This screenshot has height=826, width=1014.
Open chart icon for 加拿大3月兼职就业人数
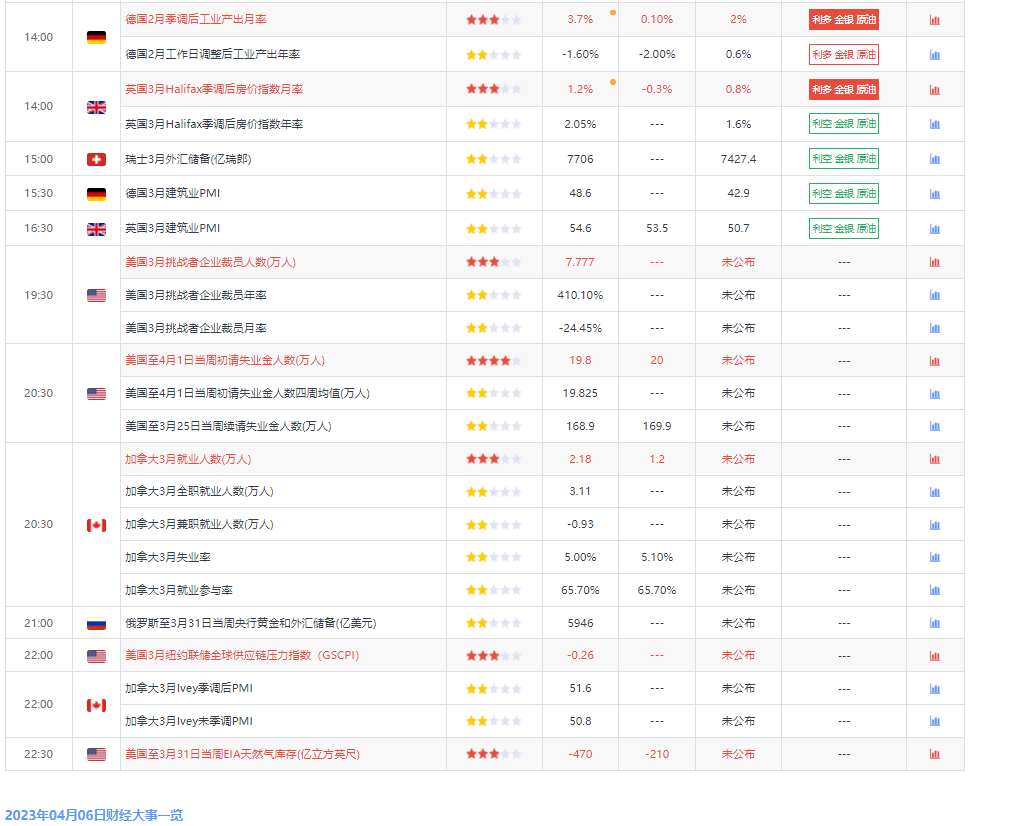tap(934, 525)
